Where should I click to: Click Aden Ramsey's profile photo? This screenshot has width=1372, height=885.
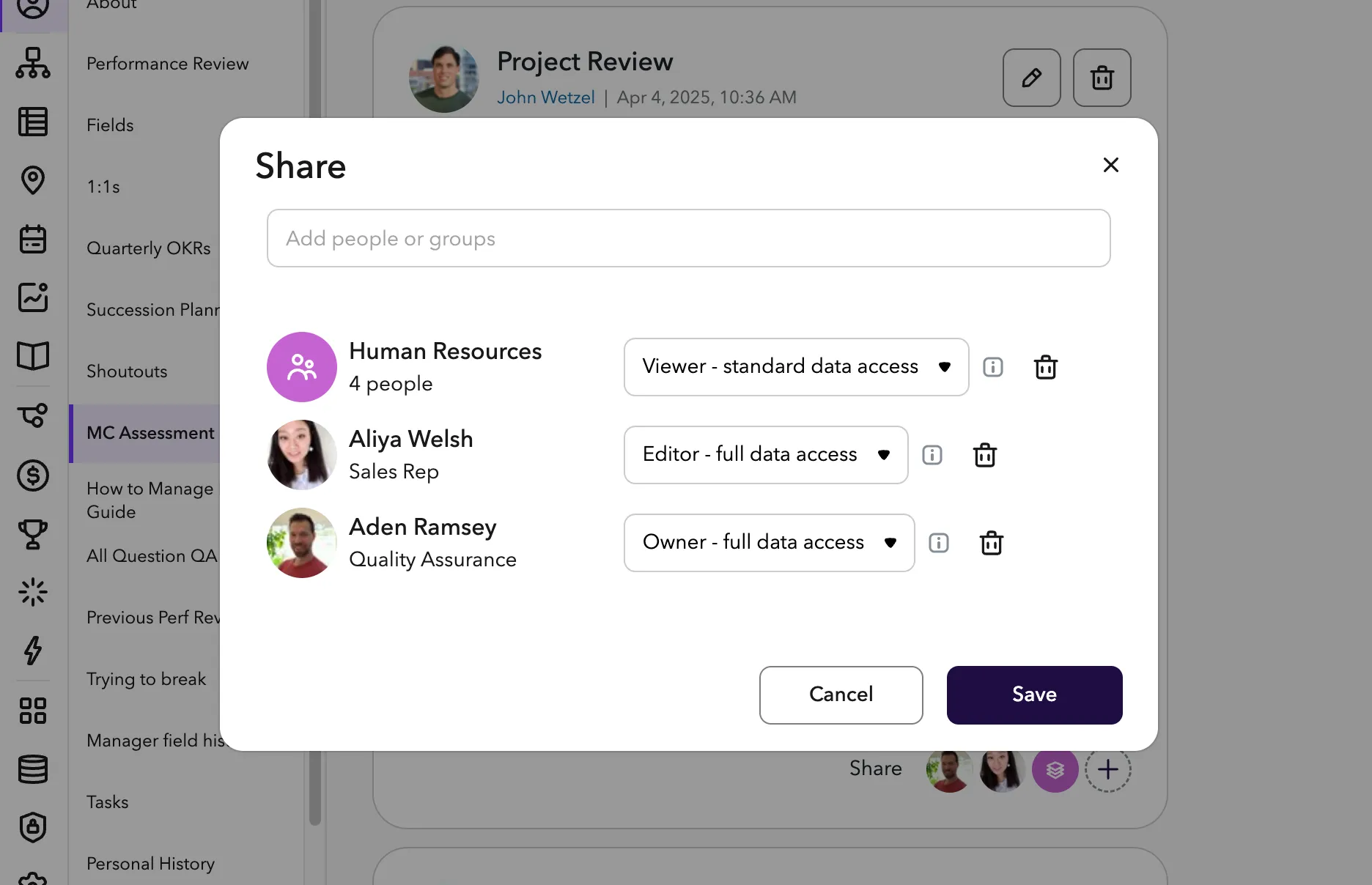click(x=302, y=543)
